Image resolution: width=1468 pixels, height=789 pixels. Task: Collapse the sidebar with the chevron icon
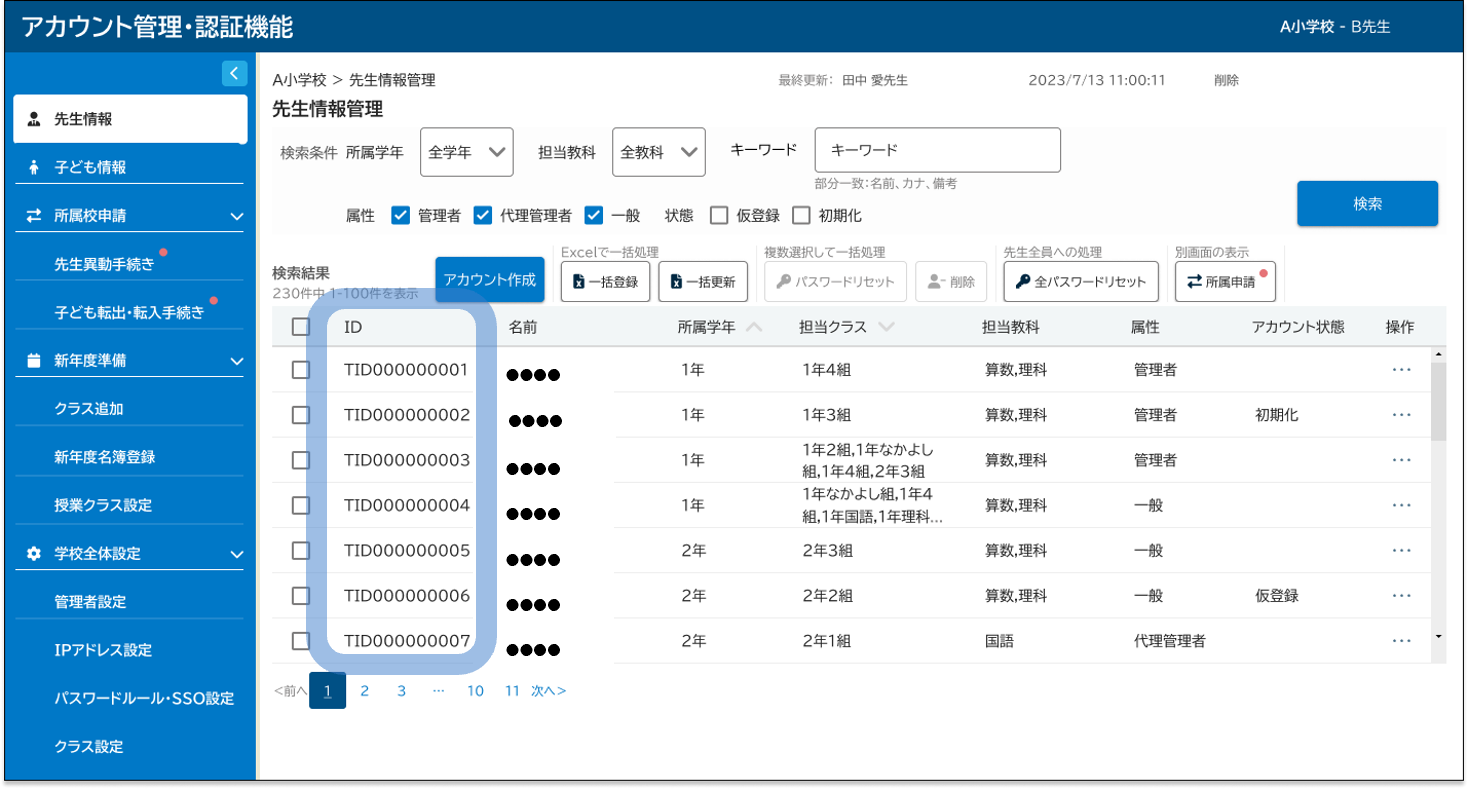pyautogui.click(x=233, y=73)
